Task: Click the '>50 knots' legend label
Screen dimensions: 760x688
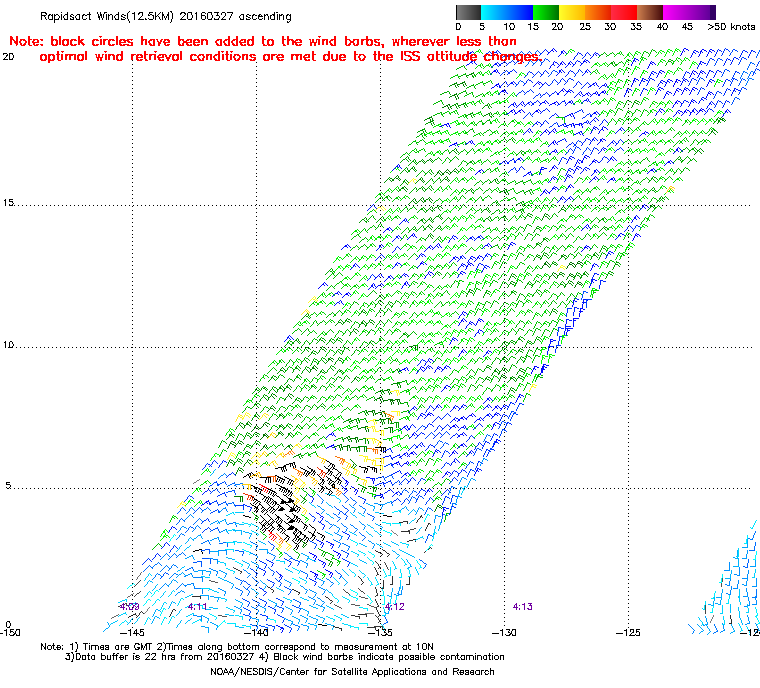Action: 731,27
